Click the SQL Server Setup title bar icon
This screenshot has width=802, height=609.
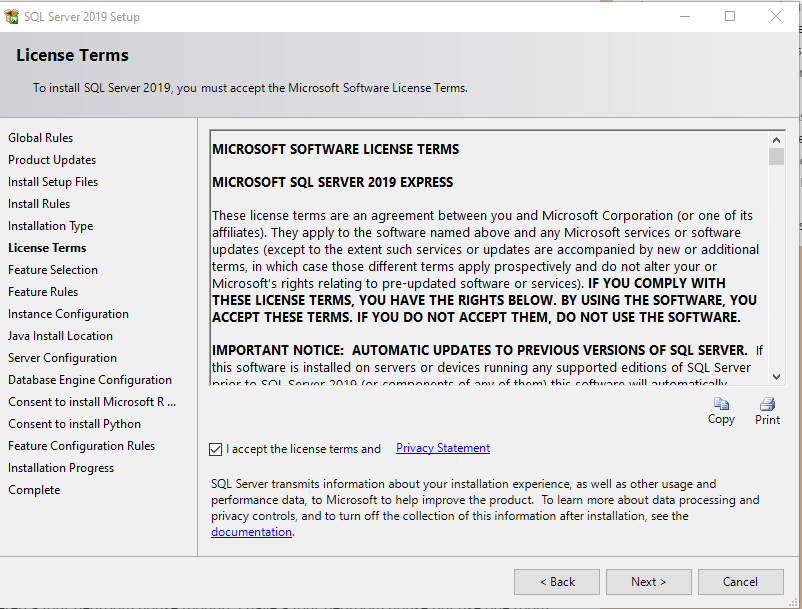11,16
